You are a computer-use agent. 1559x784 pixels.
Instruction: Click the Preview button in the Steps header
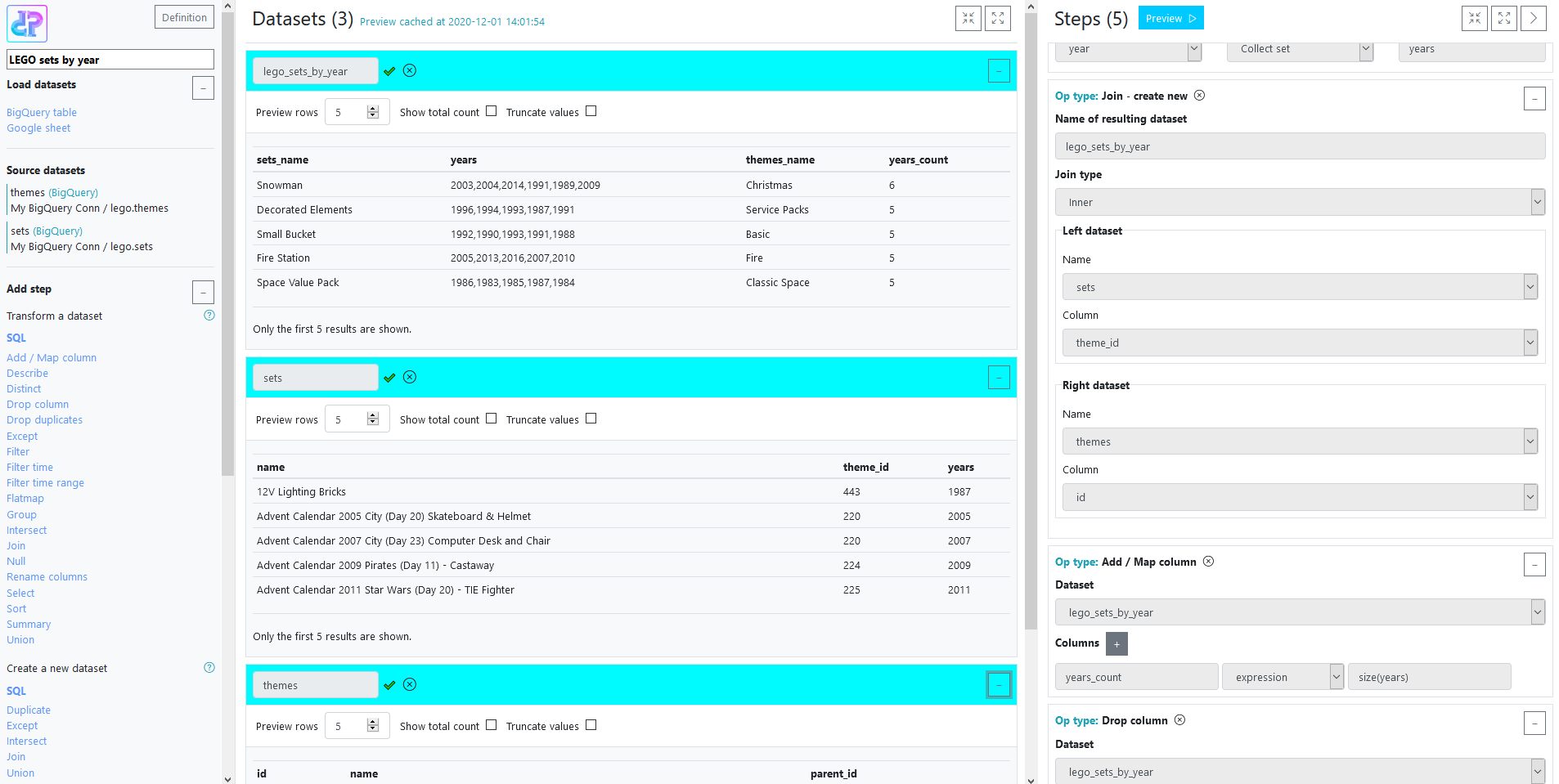(1170, 17)
